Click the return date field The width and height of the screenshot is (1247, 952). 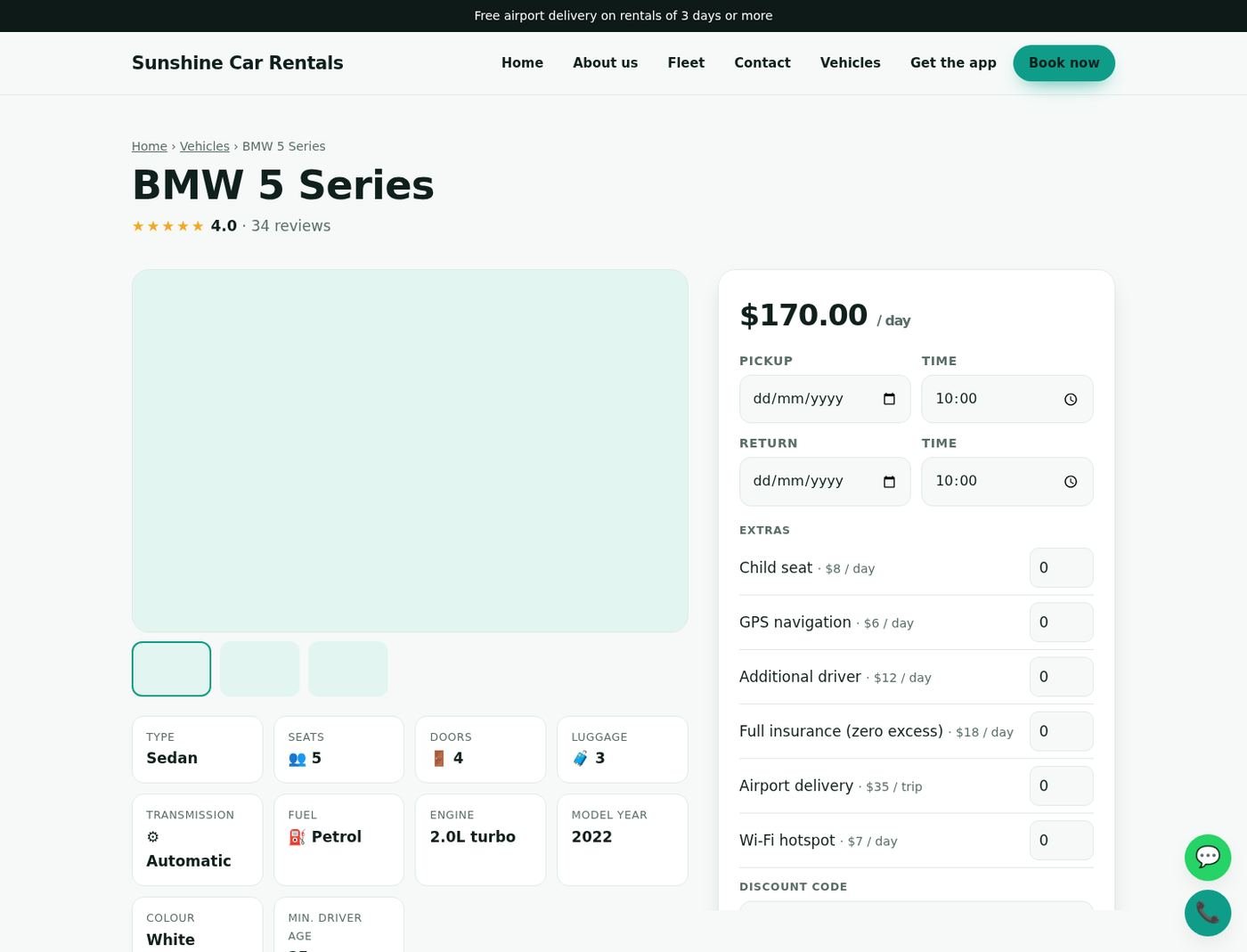point(825,482)
